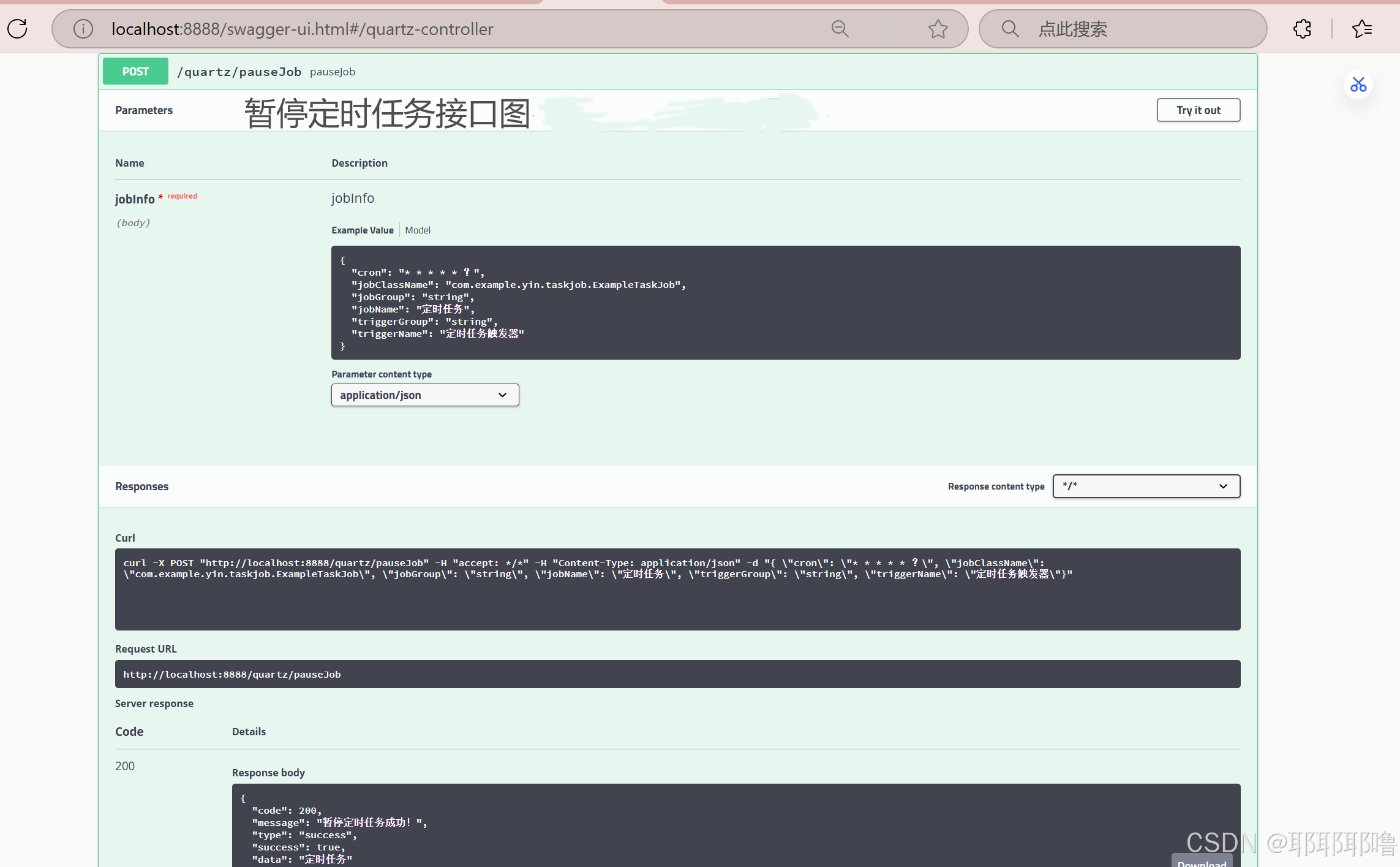Open Response content type dropdown
This screenshot has height=867, width=1400.
click(1146, 487)
